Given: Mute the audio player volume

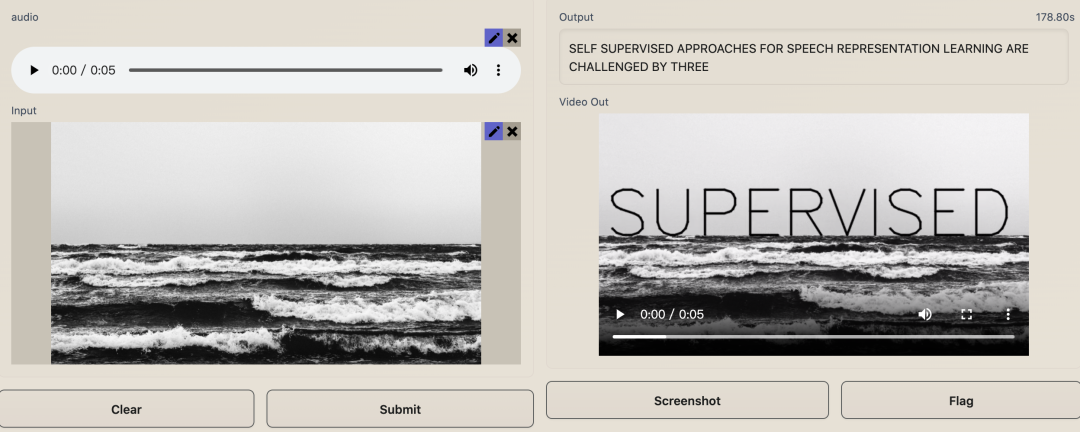Looking at the screenshot, I should [470, 70].
